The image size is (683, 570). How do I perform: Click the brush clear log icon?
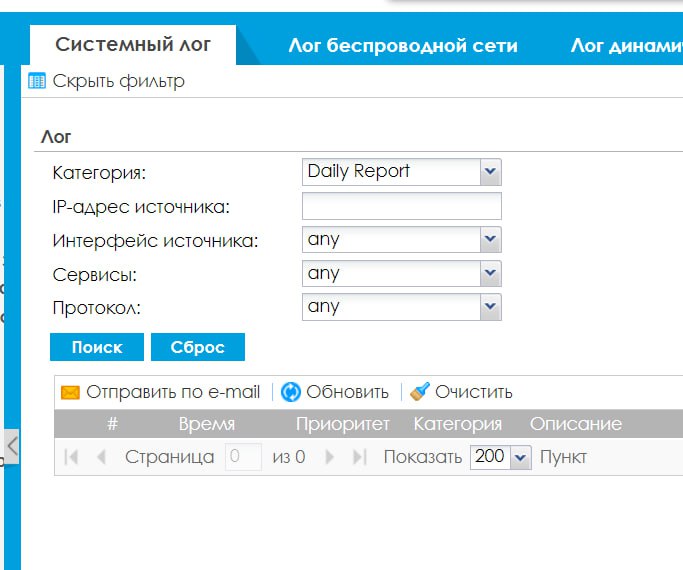[x=420, y=392]
